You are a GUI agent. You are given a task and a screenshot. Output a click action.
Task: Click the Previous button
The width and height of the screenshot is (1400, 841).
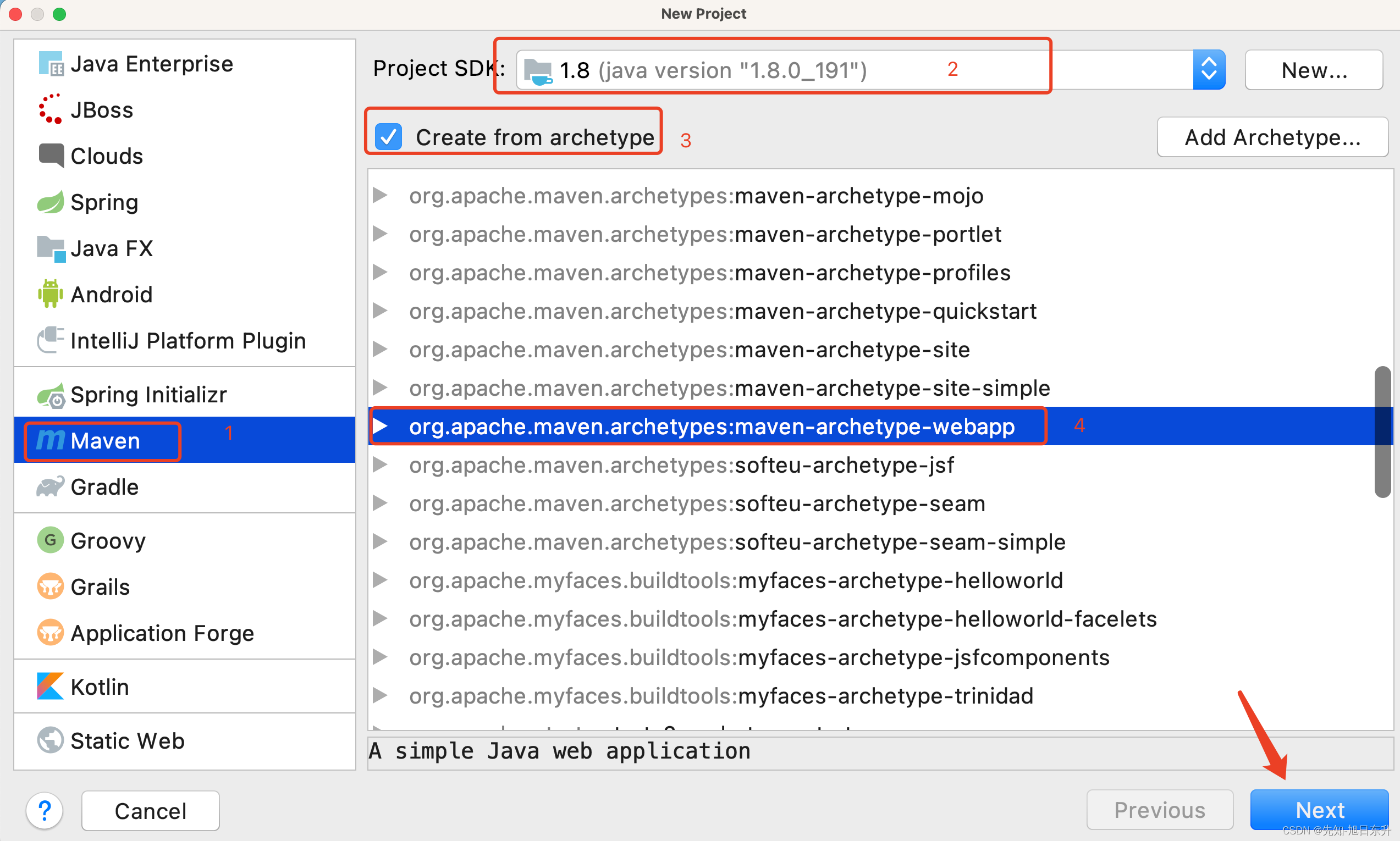pyautogui.click(x=1160, y=810)
